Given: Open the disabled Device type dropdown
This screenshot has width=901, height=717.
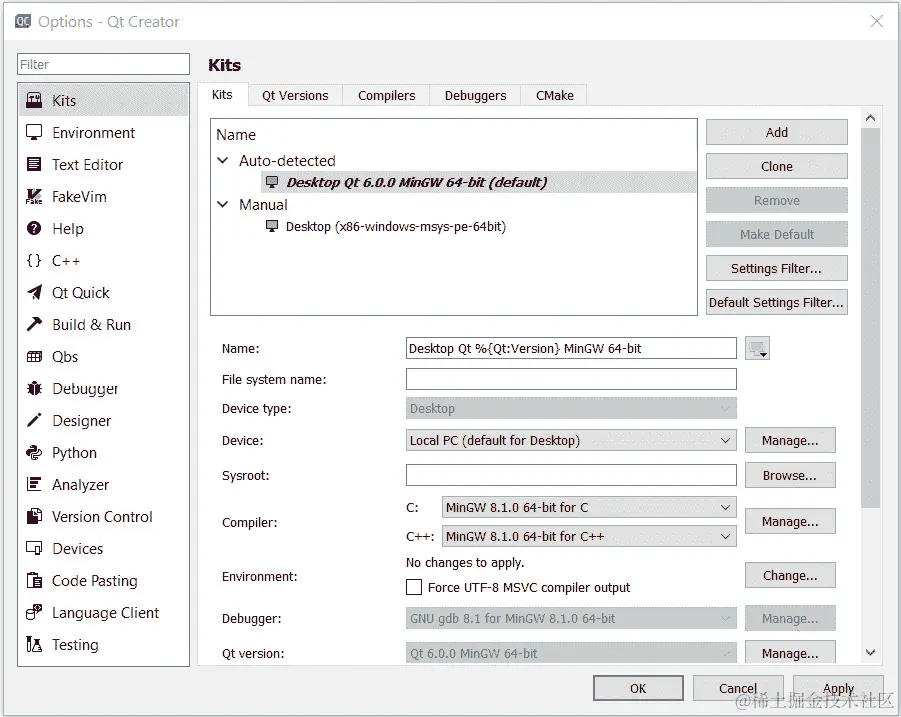Looking at the screenshot, I should pos(571,408).
